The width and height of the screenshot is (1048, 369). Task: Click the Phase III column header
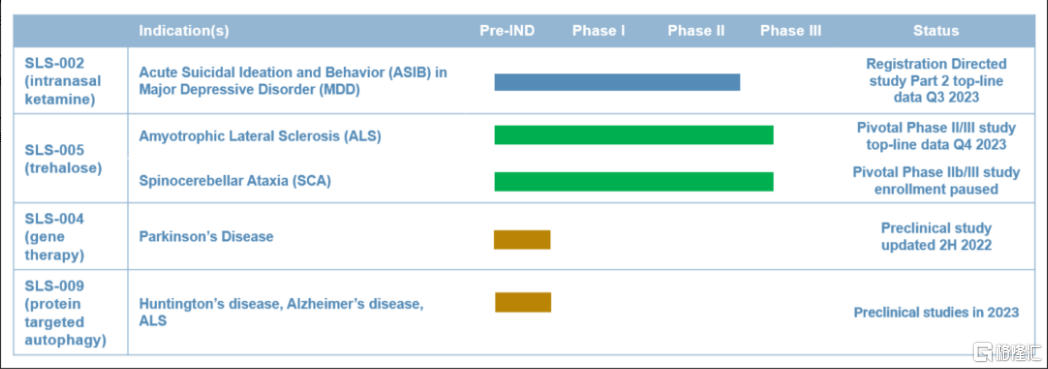pos(791,31)
